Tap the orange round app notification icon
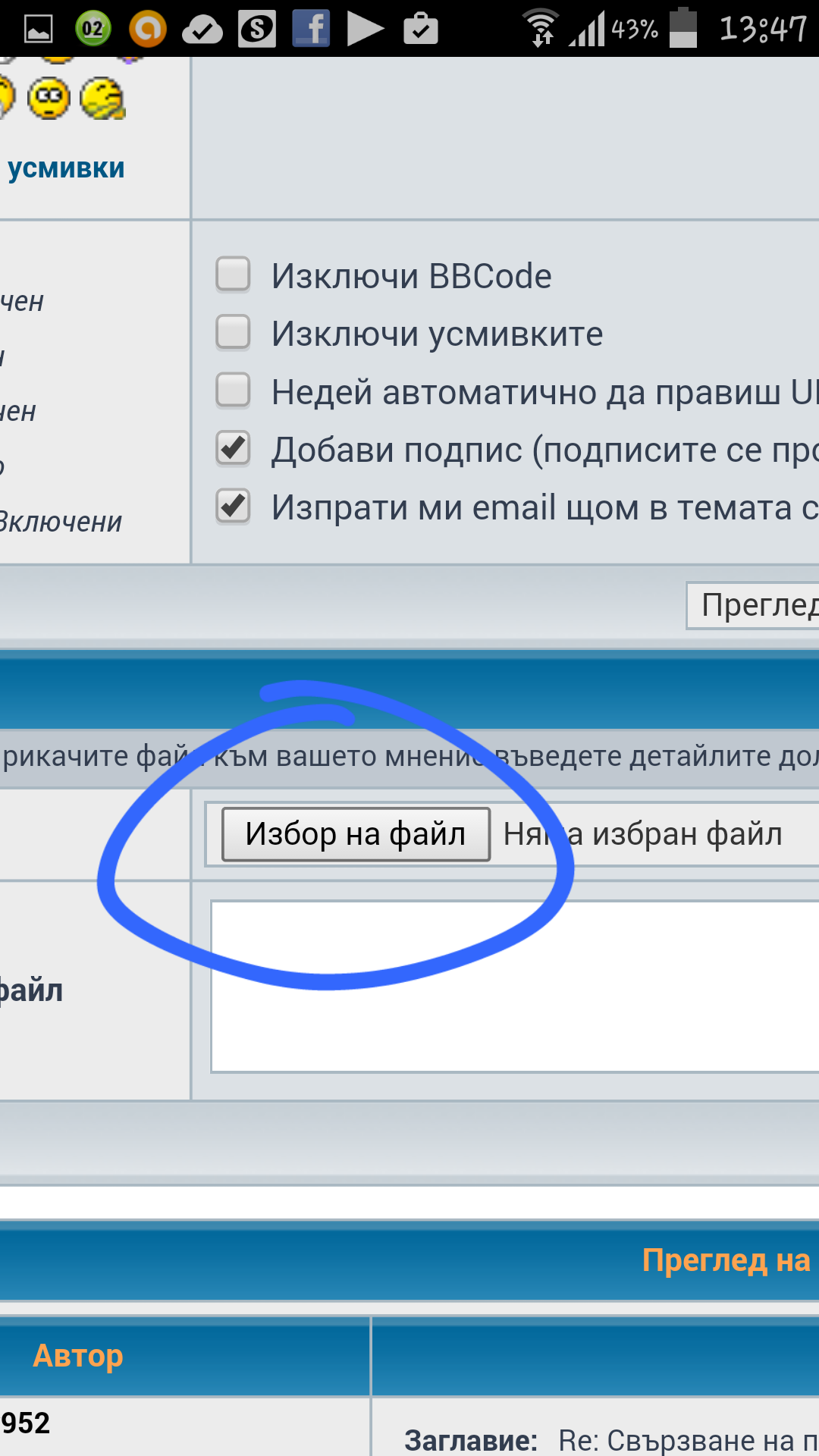The width and height of the screenshot is (819, 1456). (147, 29)
